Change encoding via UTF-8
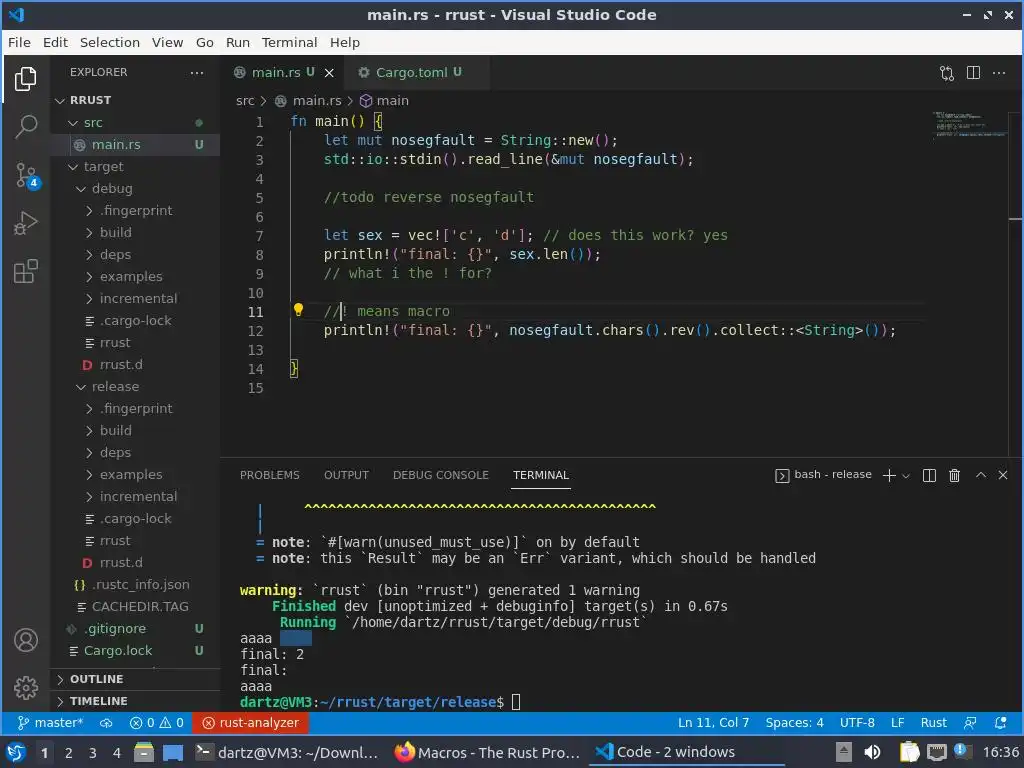1024x768 pixels. click(857, 722)
